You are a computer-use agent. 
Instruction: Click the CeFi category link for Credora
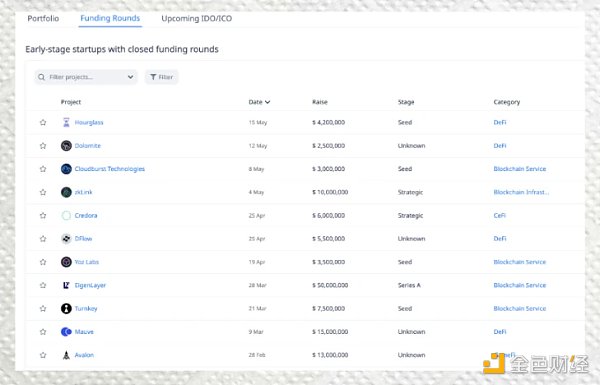(x=499, y=215)
